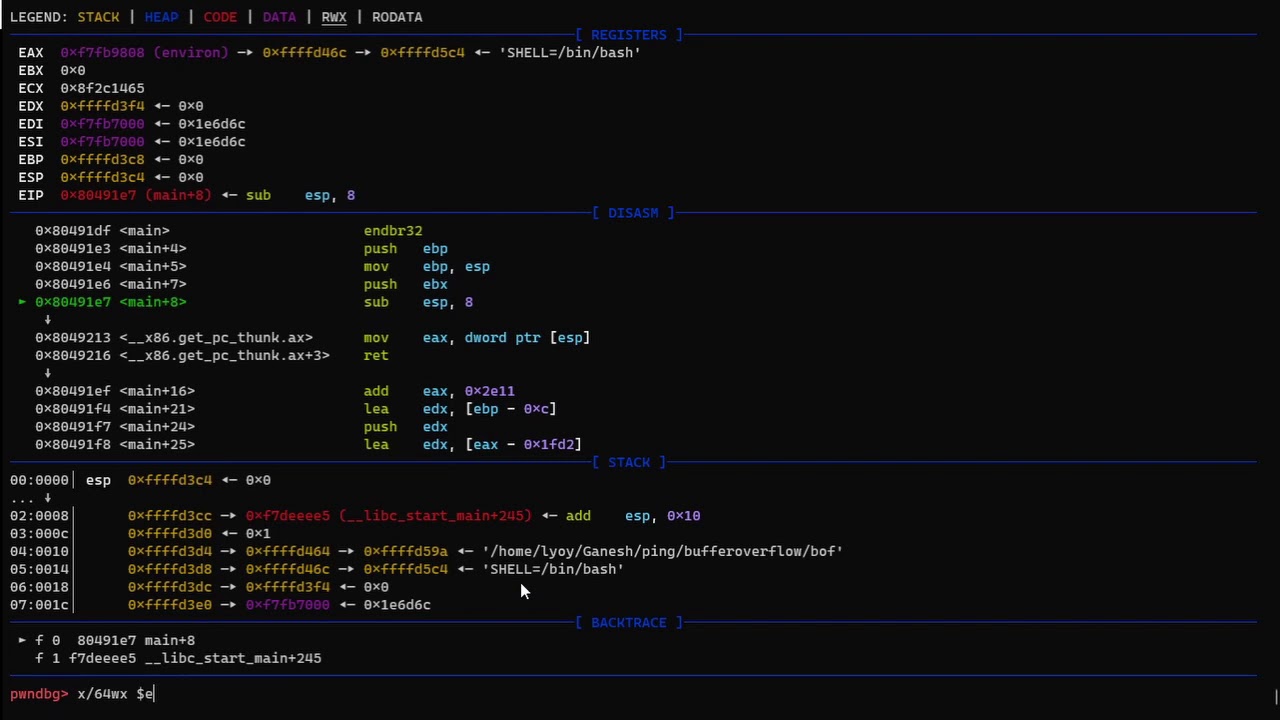Viewport: 1280px width, 720px height.
Task: Click address 0x80491e6 <main+7>
Action: coord(111,284)
